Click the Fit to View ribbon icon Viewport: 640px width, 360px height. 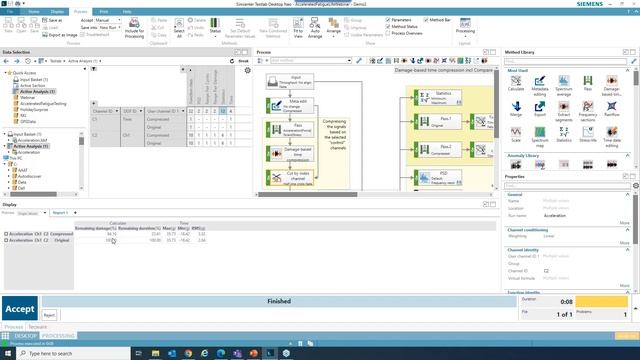tap(298, 28)
